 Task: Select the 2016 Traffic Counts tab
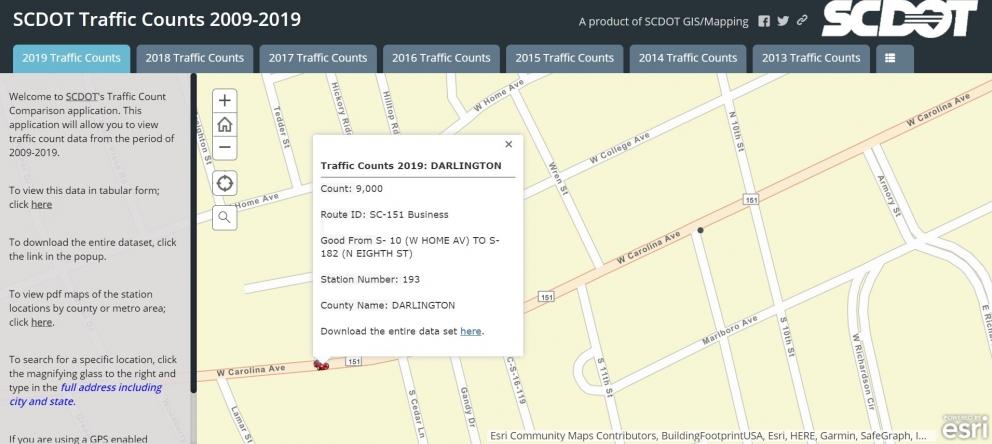tap(441, 58)
